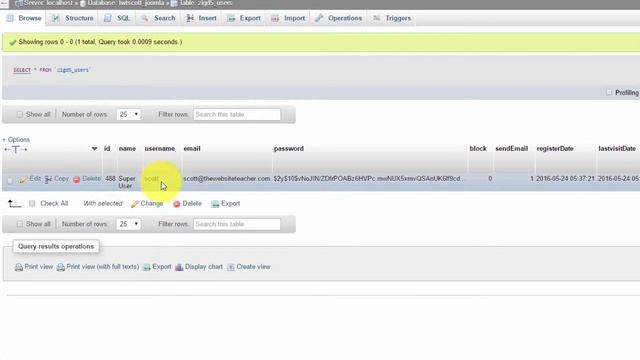Open the Insert tab
This screenshot has width=640, height=360.
coord(201,18)
